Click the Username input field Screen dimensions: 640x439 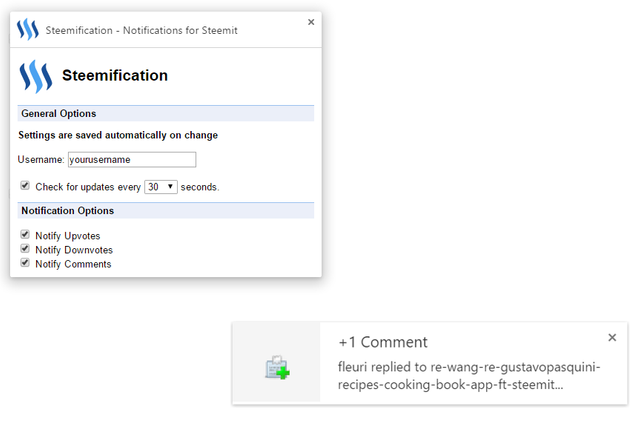(132, 160)
